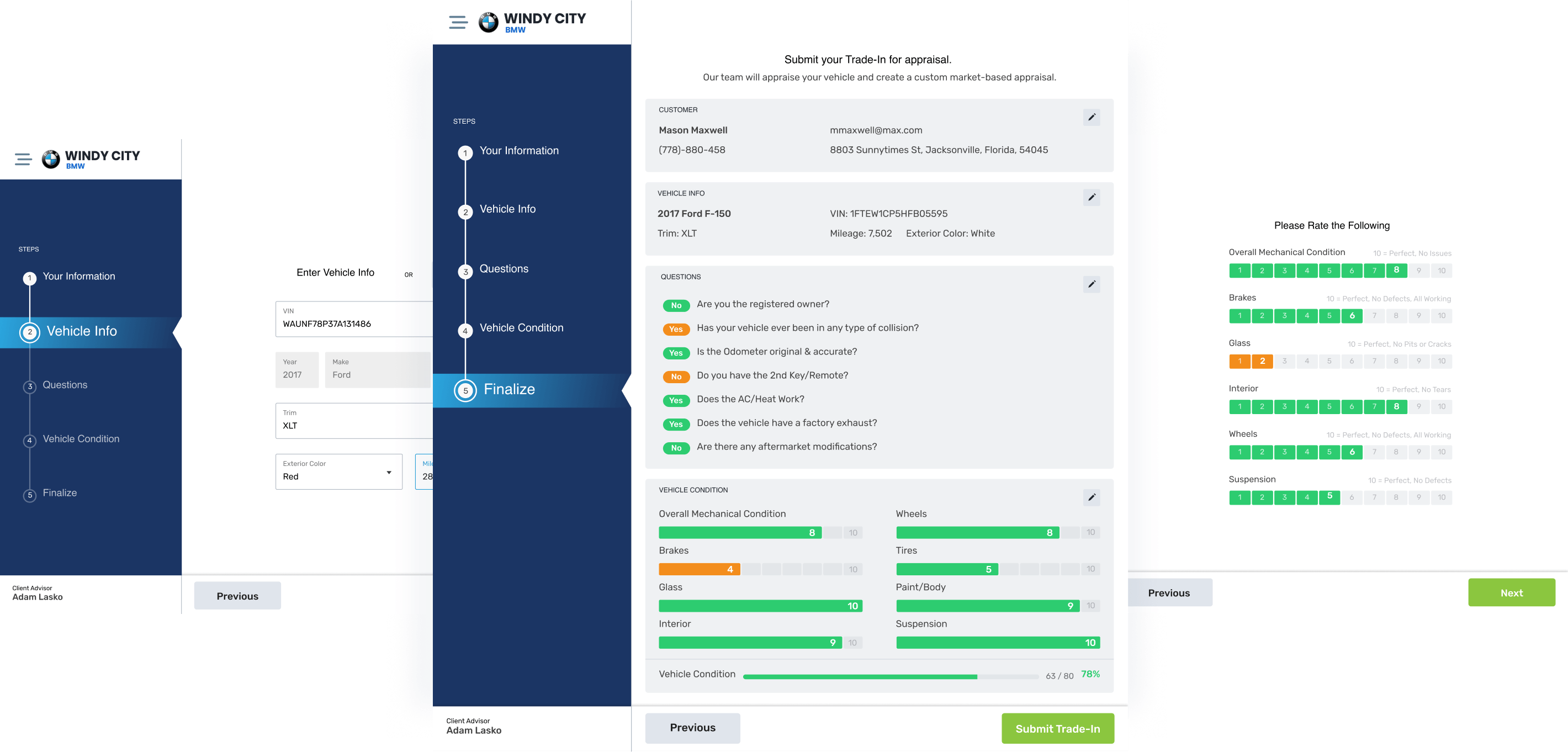Select Questions step in left sidebar
This screenshot has width=1568, height=752.
[x=65, y=385]
